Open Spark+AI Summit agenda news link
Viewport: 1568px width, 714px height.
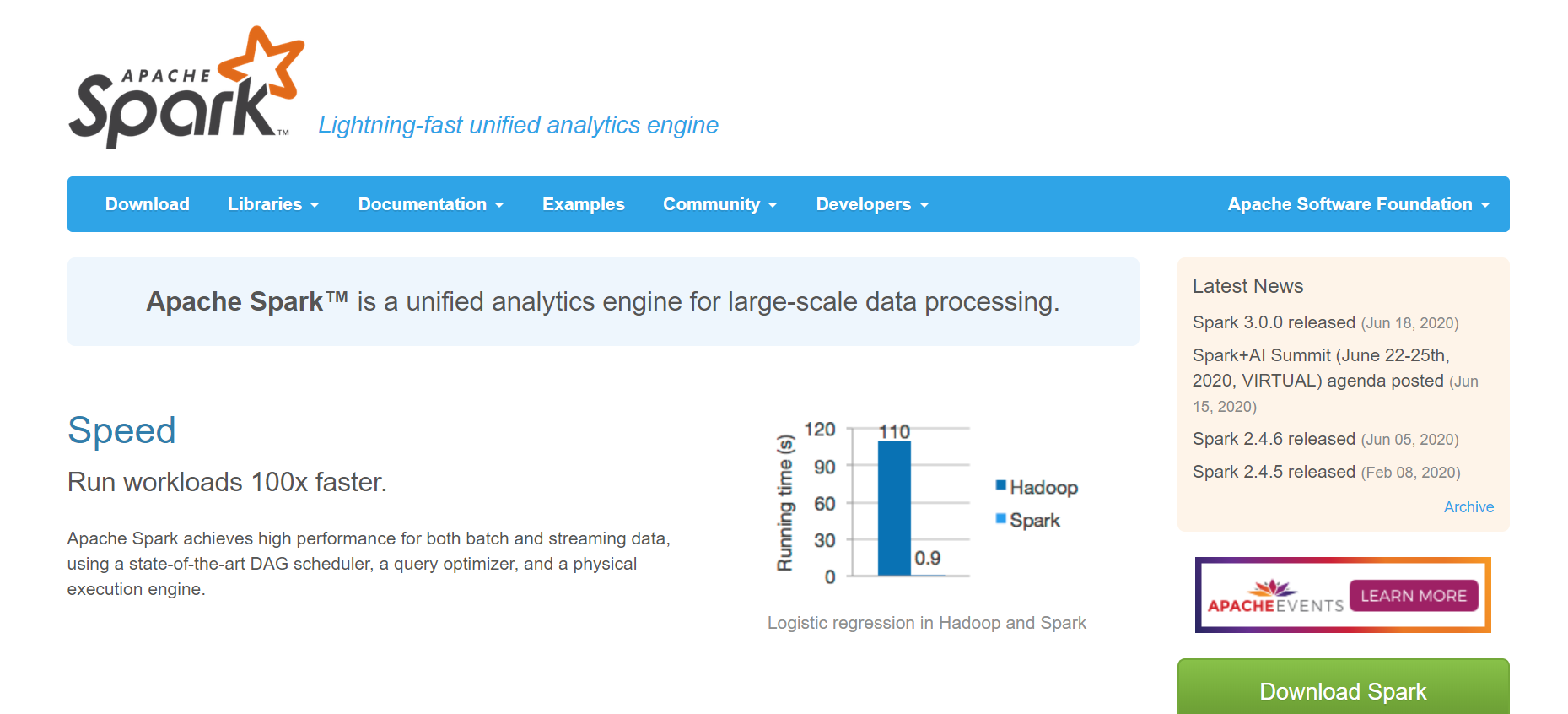(1320, 368)
